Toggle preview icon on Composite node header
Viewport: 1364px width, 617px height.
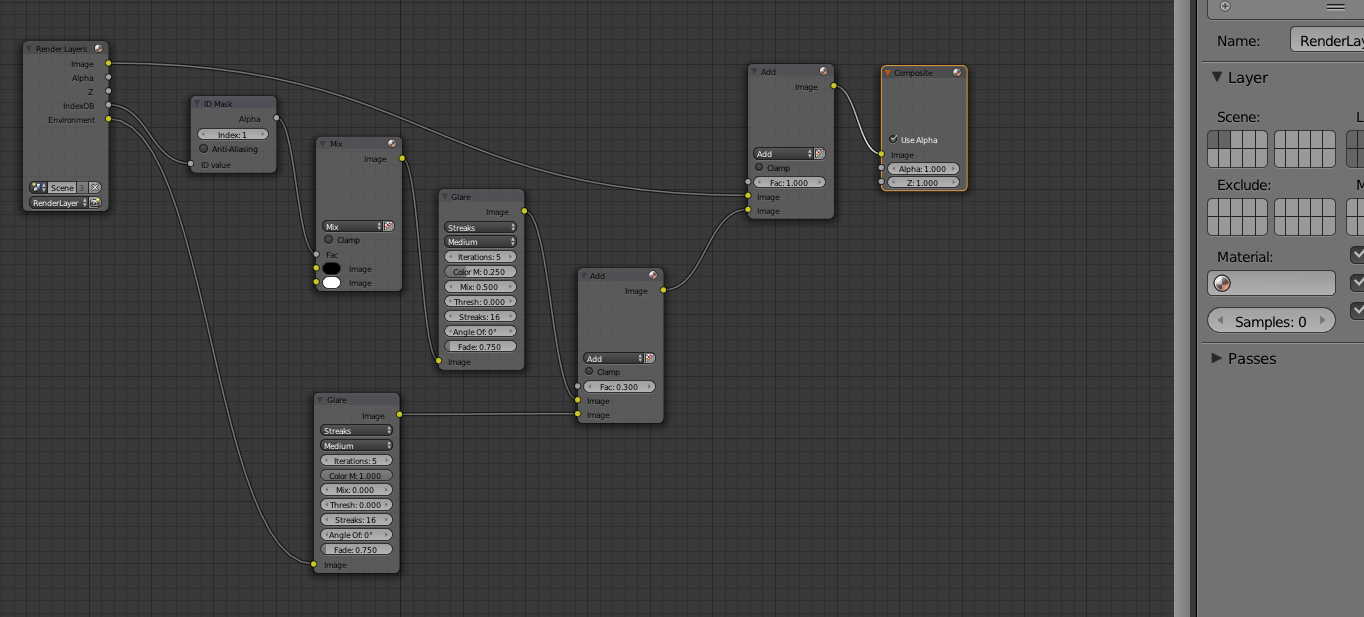click(x=957, y=73)
